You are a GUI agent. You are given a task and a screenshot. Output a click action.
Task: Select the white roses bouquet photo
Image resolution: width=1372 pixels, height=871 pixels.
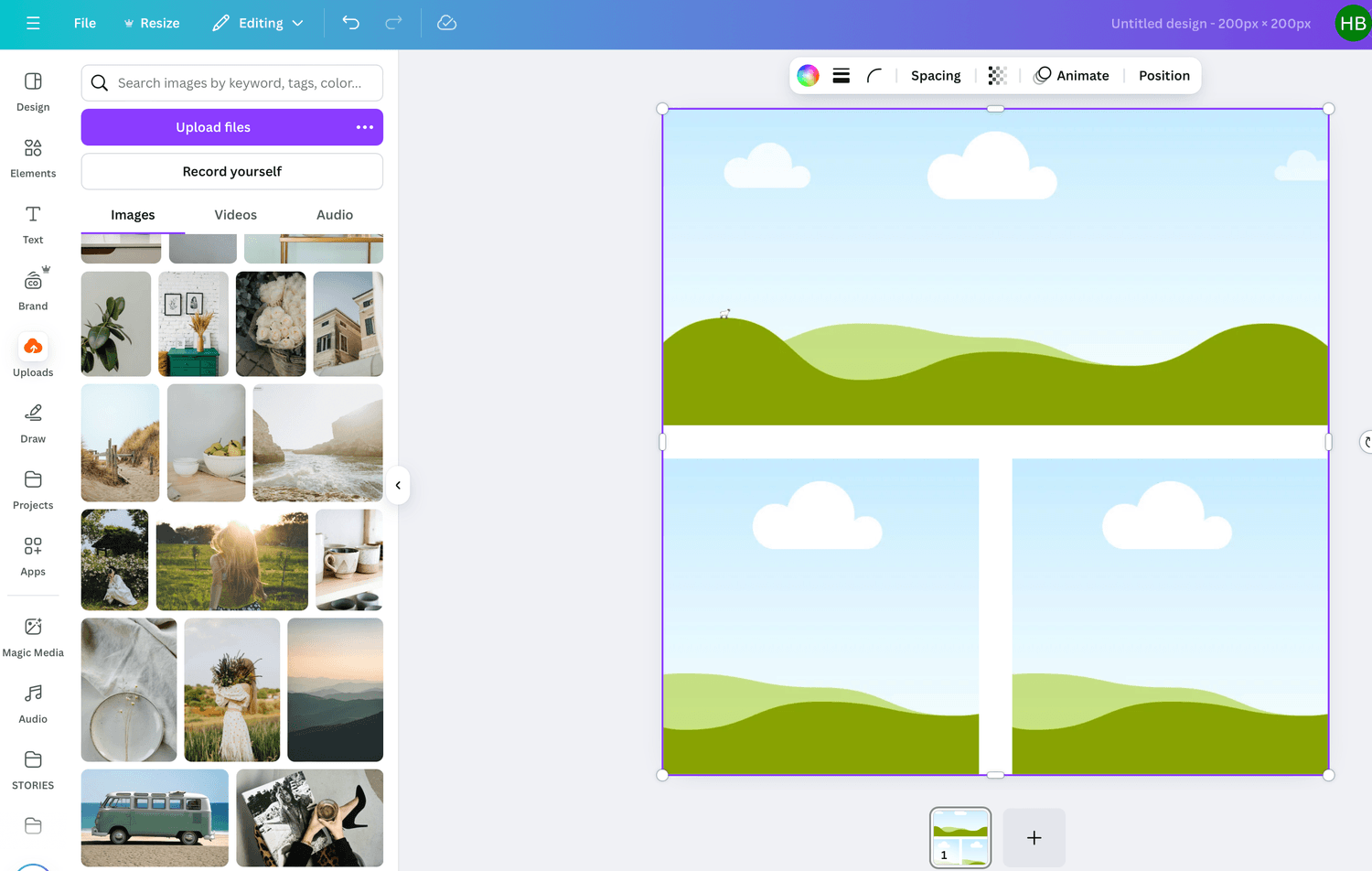click(x=271, y=324)
